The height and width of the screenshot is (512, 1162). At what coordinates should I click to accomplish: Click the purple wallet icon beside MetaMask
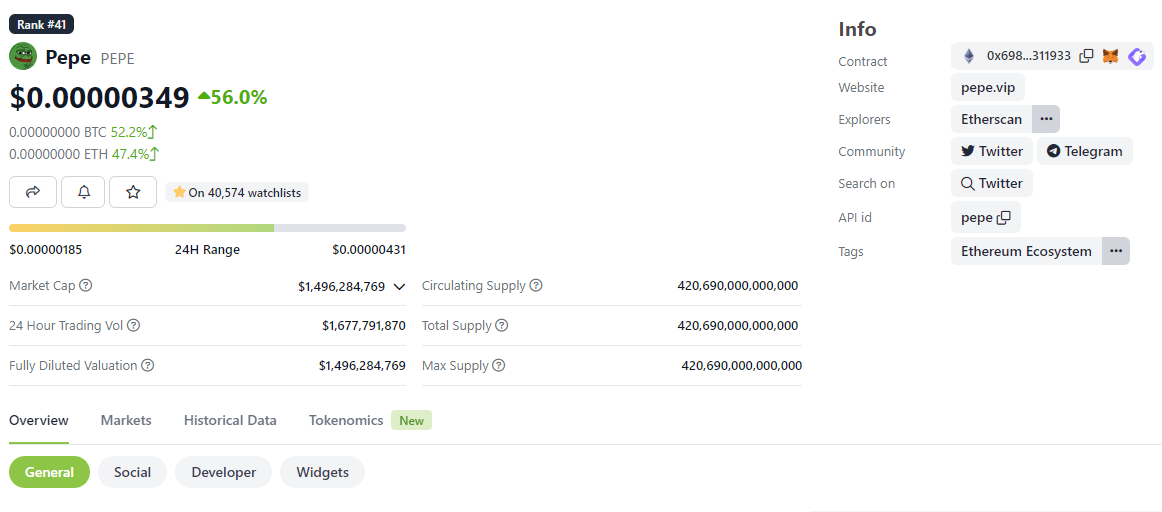(1137, 56)
